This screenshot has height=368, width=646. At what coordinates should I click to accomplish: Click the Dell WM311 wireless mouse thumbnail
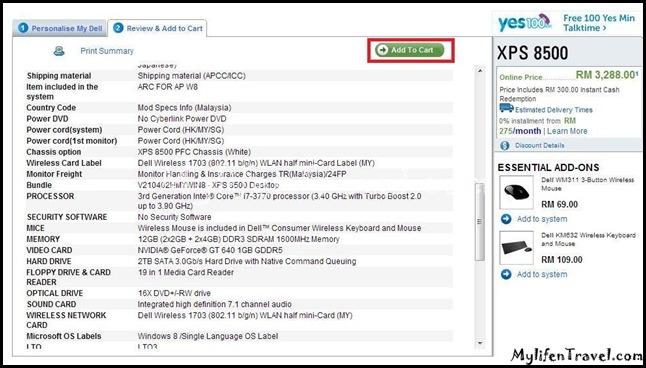[517, 192]
